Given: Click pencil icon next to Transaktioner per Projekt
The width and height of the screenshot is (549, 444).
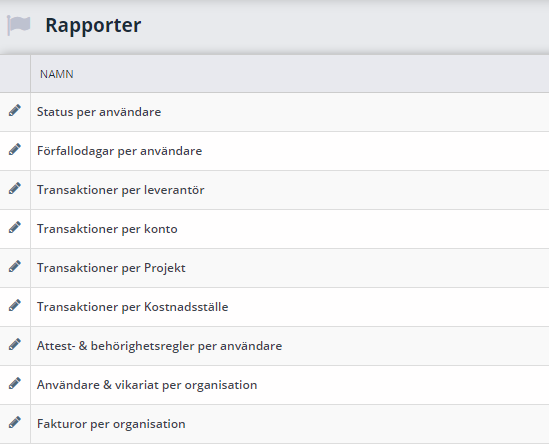Looking at the screenshot, I should [x=15, y=266].
